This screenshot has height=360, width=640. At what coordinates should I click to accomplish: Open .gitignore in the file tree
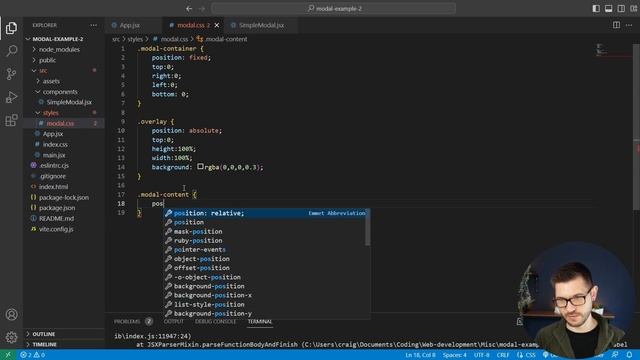(x=63, y=176)
